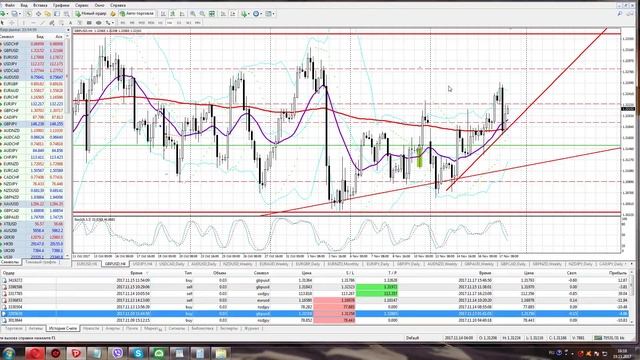
Task: Select the eurusd sell row in history
Action: coord(315,300)
